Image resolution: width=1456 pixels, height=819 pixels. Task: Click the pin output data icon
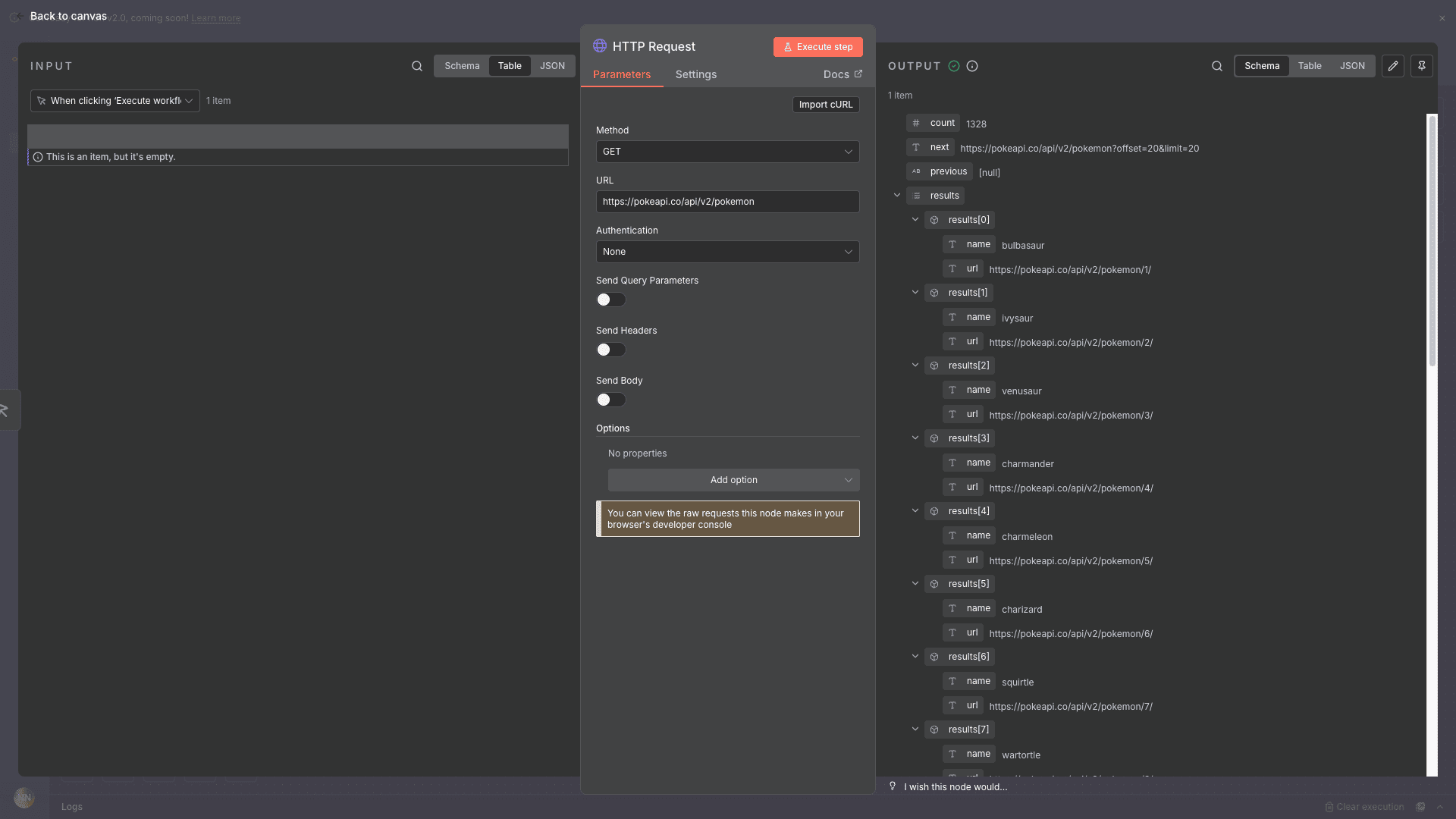(x=1422, y=66)
